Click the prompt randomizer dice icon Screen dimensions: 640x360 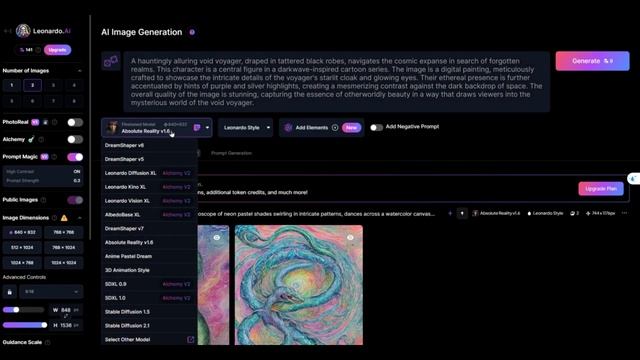(111, 62)
